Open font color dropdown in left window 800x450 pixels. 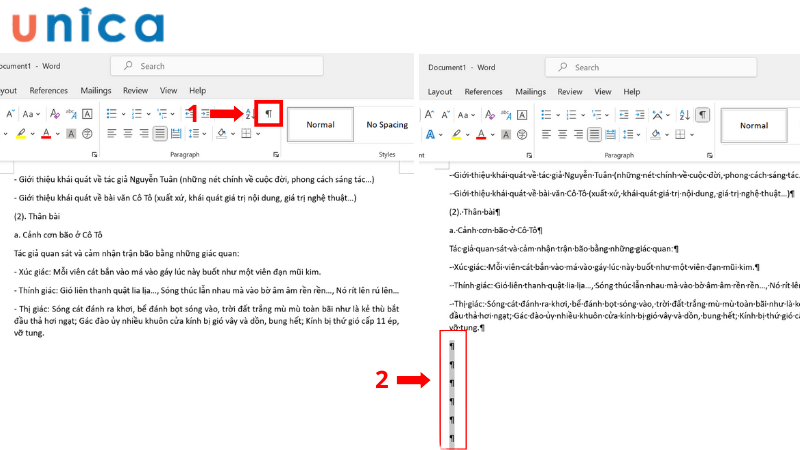coord(57,134)
